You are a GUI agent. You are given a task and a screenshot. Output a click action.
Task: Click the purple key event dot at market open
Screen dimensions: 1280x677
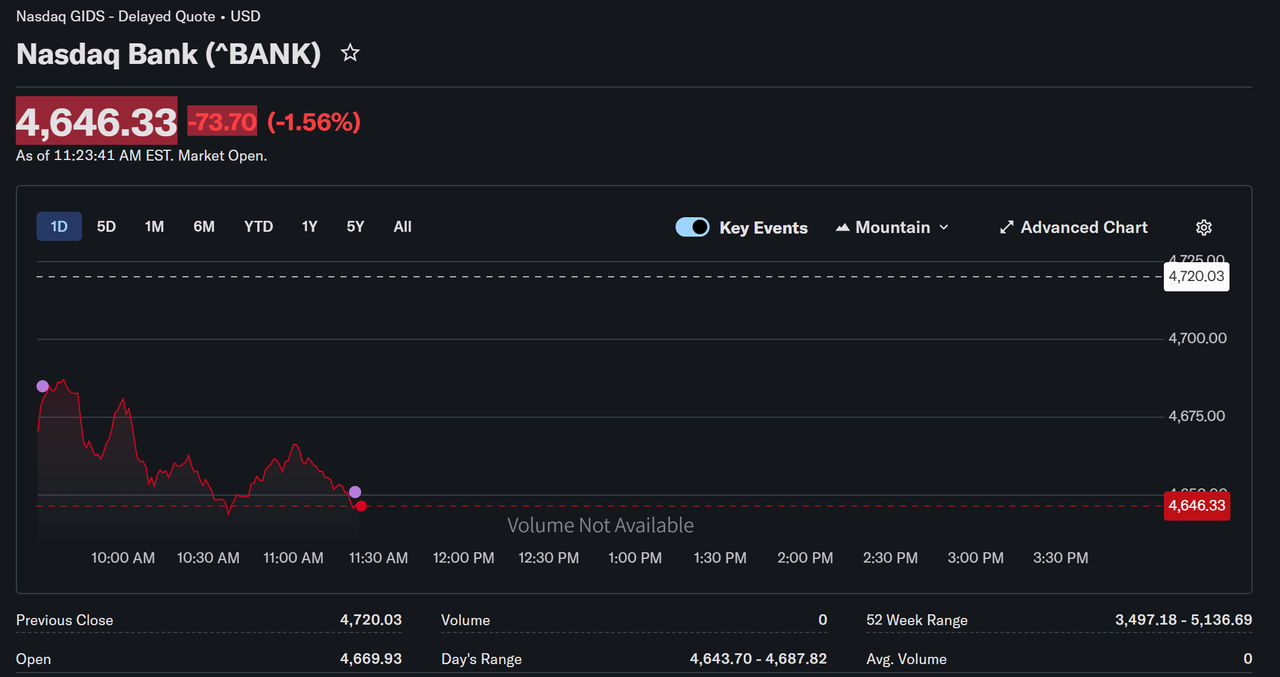click(42, 386)
